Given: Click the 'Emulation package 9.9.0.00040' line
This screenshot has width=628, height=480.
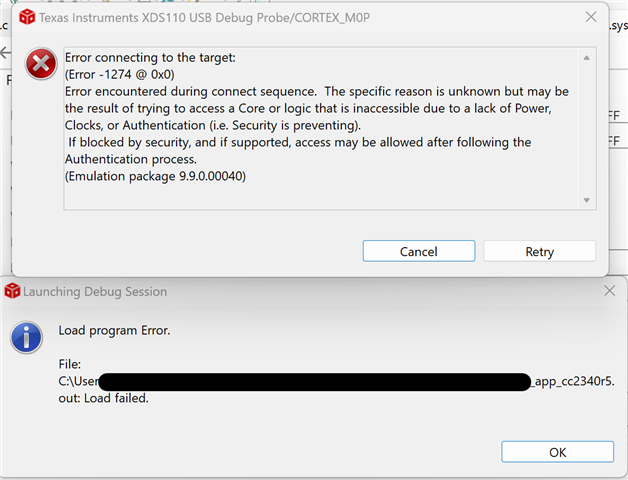Looking at the screenshot, I should click(155, 176).
